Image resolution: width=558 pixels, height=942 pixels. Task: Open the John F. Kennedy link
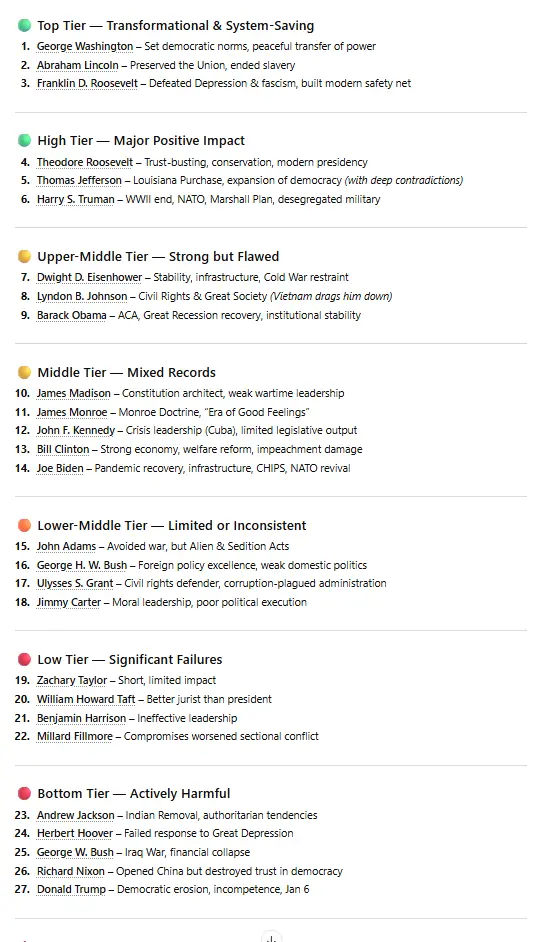76,430
